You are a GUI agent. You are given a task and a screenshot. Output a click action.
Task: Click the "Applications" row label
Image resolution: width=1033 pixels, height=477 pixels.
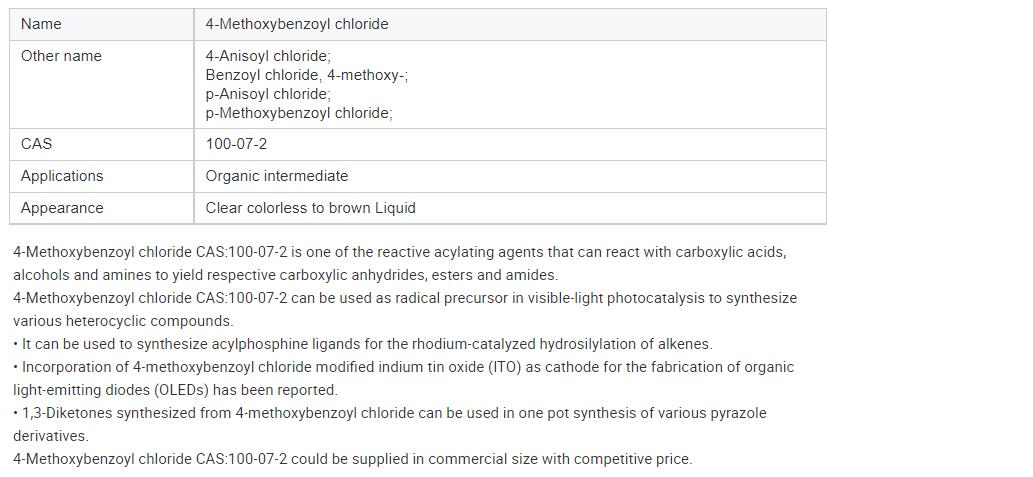[62, 176]
